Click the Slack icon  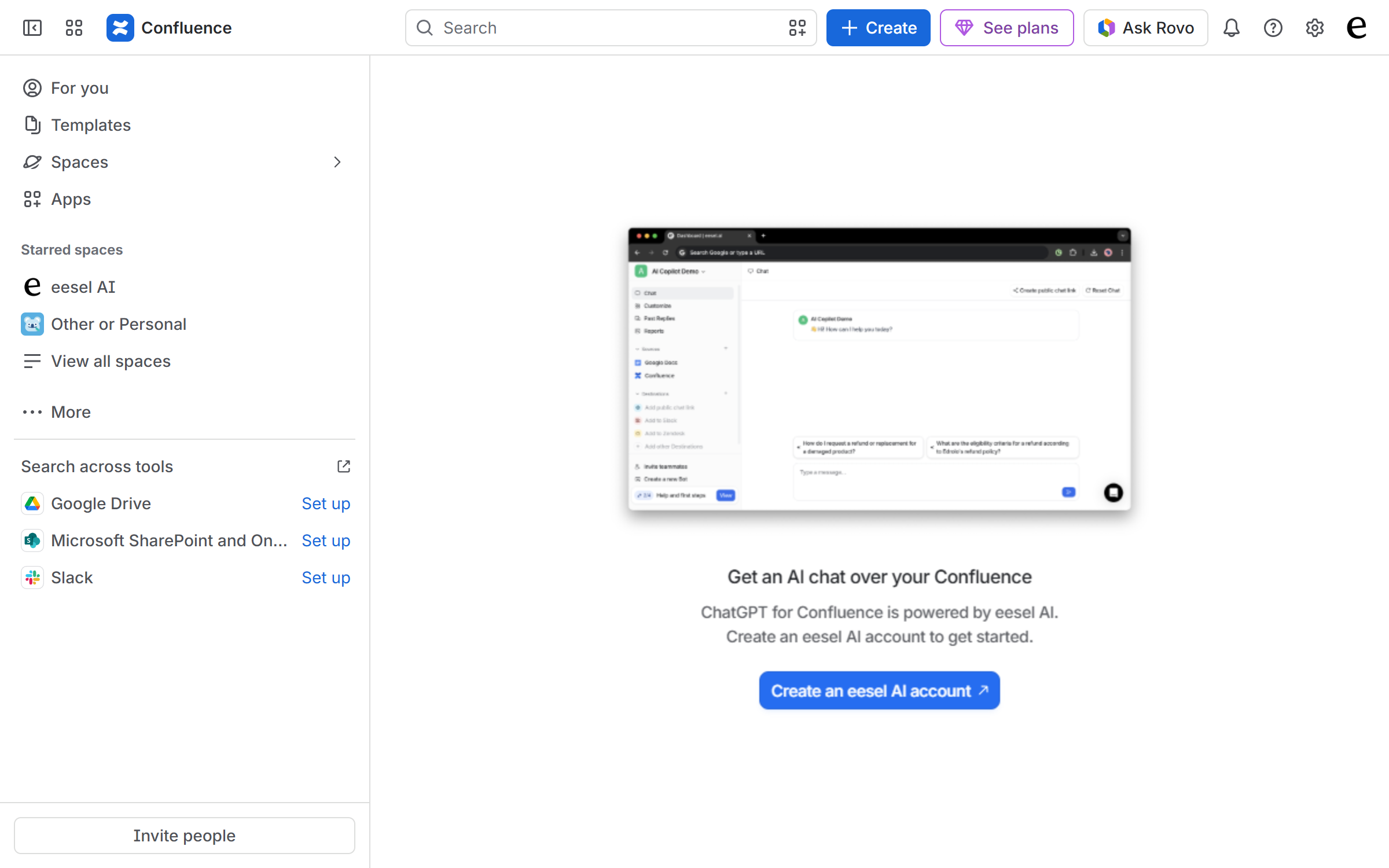point(32,578)
